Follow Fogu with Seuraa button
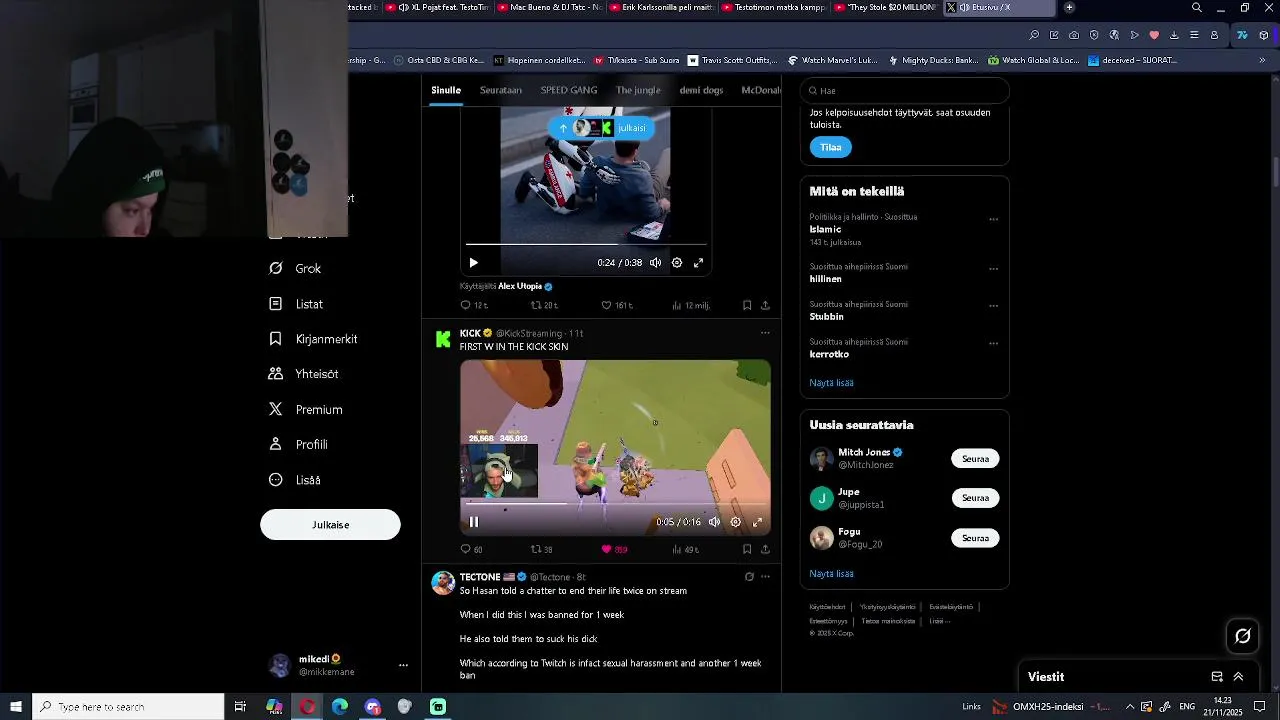Screen dimensions: 1280x720 pyautogui.click(x=975, y=538)
